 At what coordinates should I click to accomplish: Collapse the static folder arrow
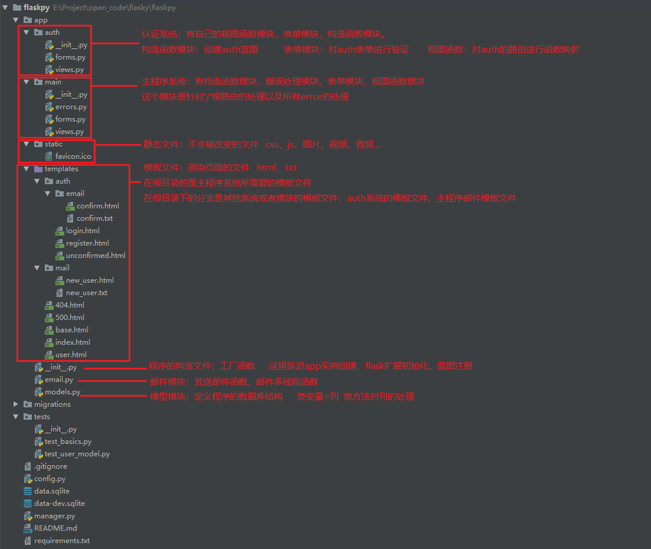27,144
